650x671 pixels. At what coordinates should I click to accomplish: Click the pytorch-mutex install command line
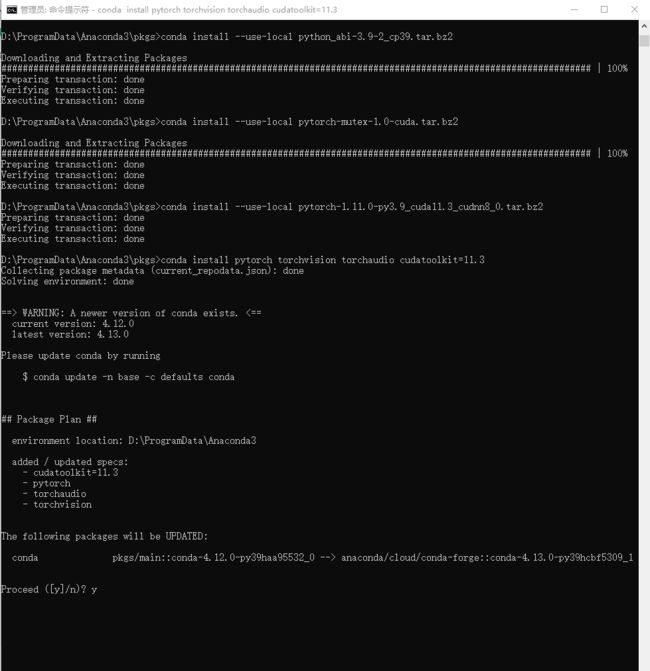pos(229,122)
